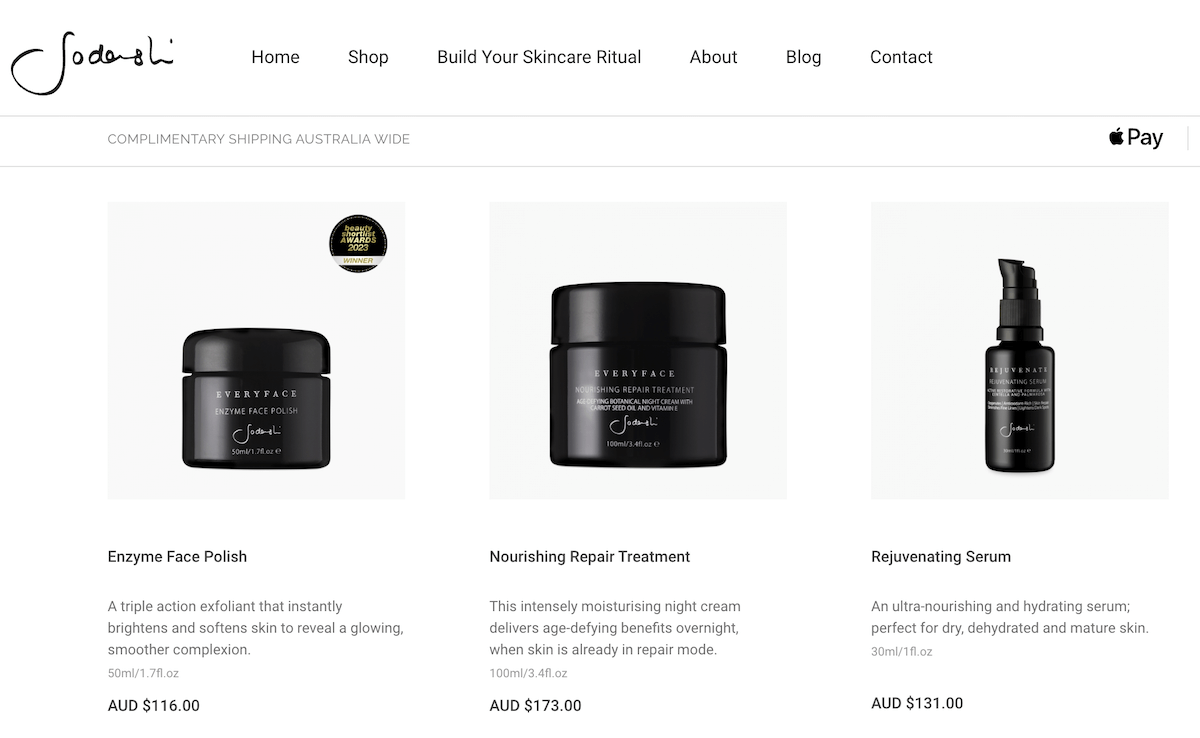Open the Contact page
Screen dimensions: 1200x738
click(901, 57)
